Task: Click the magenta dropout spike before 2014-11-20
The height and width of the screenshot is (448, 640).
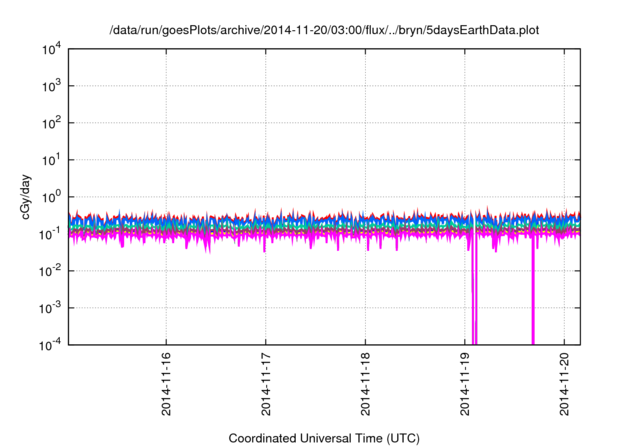Action: pos(533,290)
